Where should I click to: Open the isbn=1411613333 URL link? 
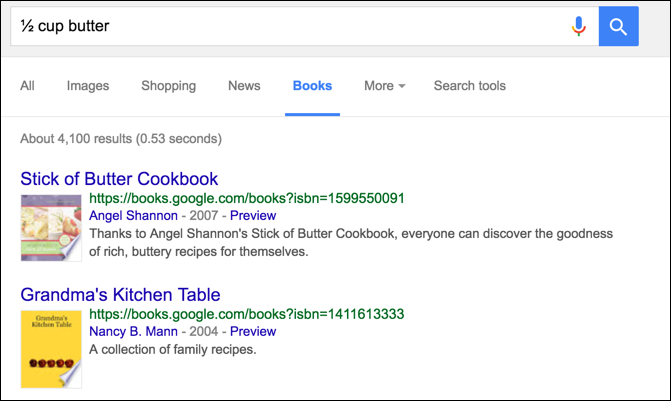click(x=246, y=314)
